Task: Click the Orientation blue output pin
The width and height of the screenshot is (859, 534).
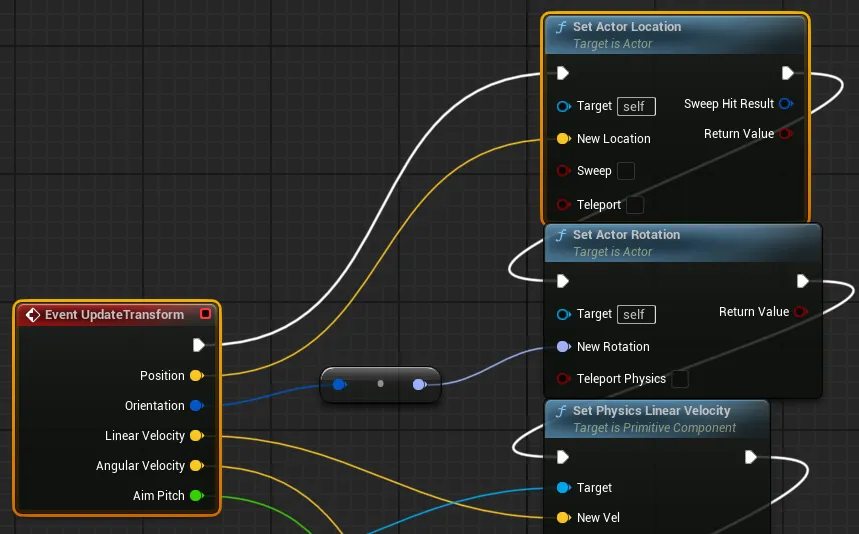Action: coord(196,406)
